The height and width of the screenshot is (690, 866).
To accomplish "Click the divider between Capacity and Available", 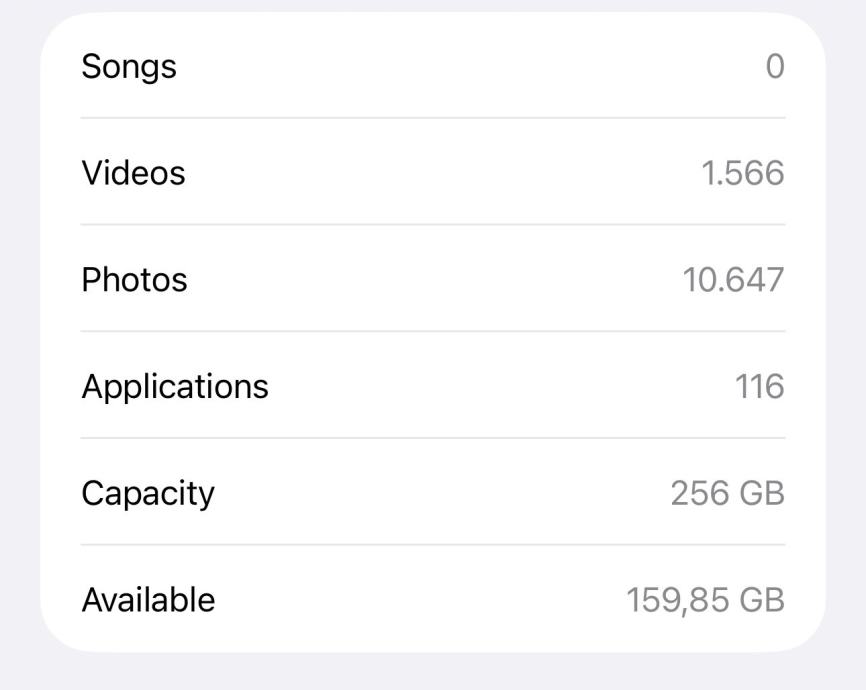I will pos(433,545).
